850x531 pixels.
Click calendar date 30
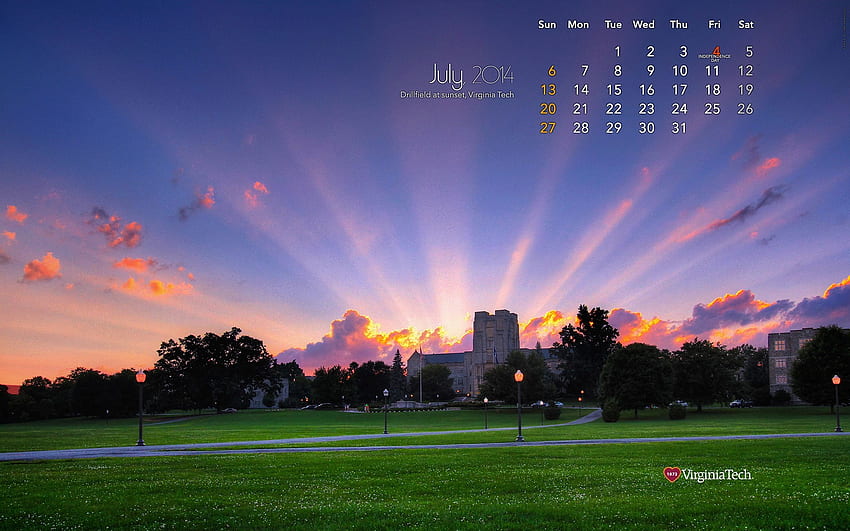pos(647,128)
